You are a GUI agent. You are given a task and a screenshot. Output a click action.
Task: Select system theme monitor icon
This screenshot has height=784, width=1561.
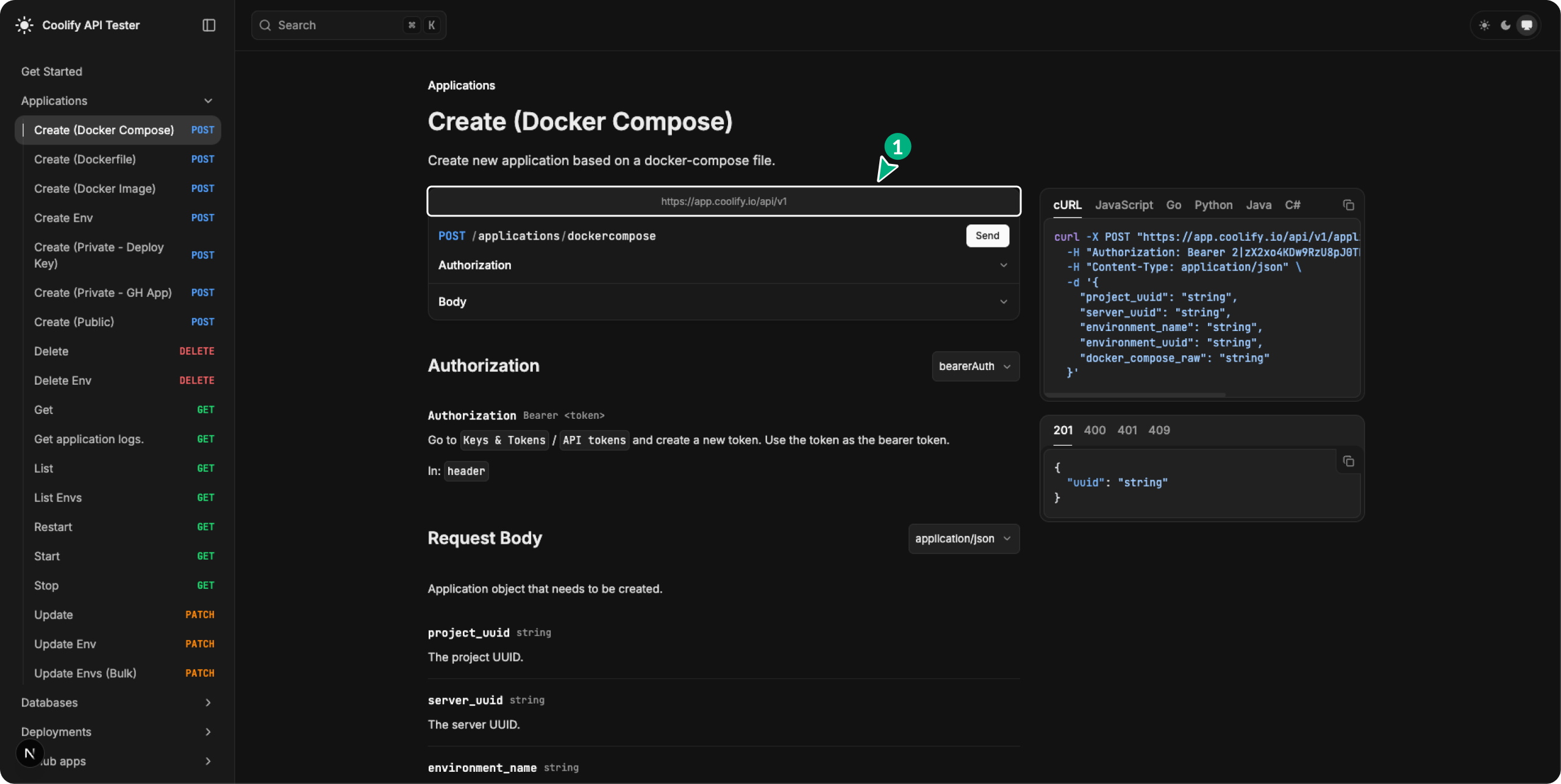(1527, 25)
